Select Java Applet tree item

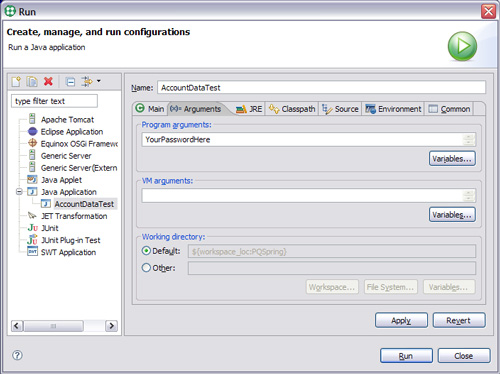click(61, 180)
